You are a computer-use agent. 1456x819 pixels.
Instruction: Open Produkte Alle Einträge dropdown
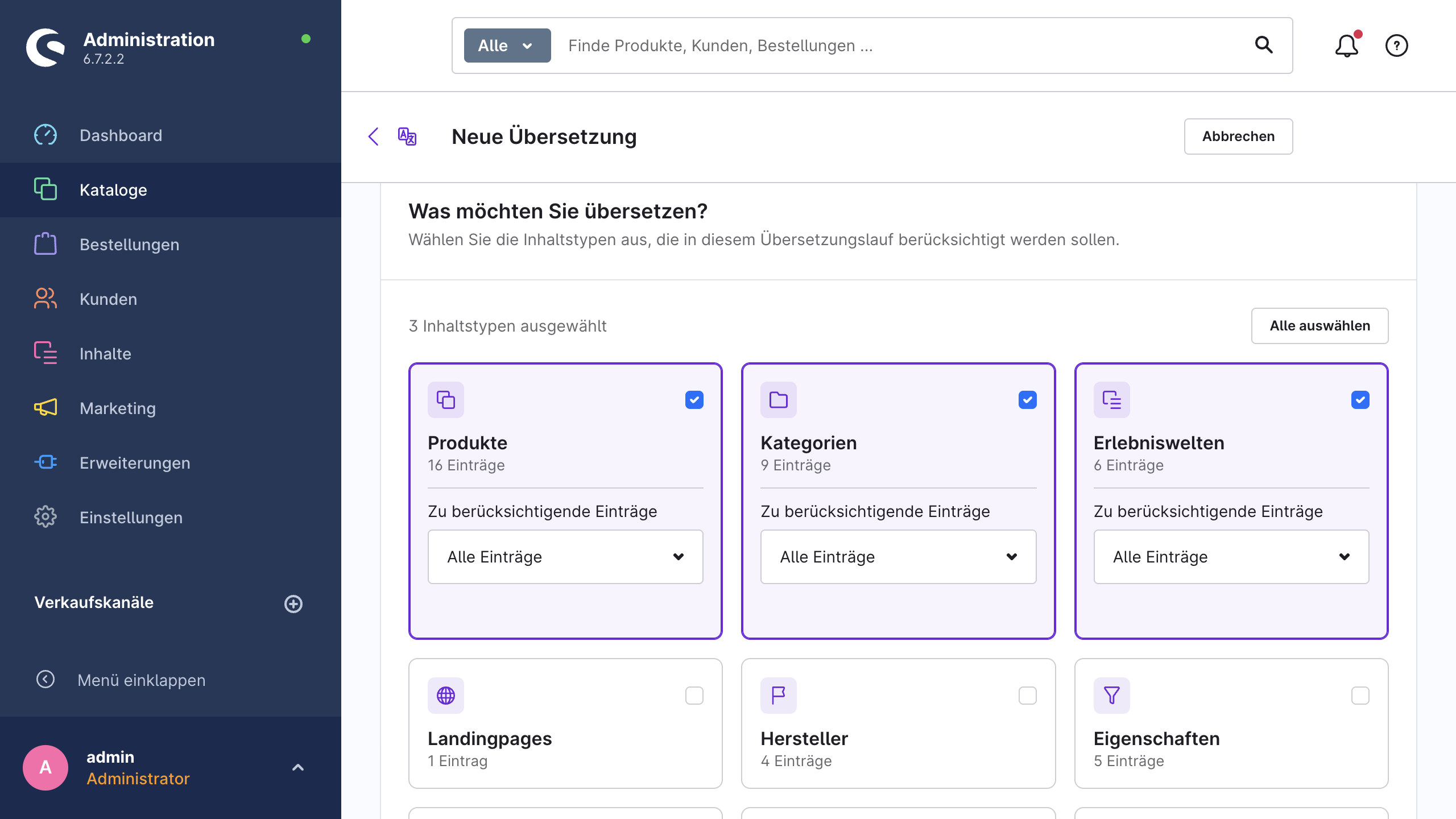(x=565, y=557)
